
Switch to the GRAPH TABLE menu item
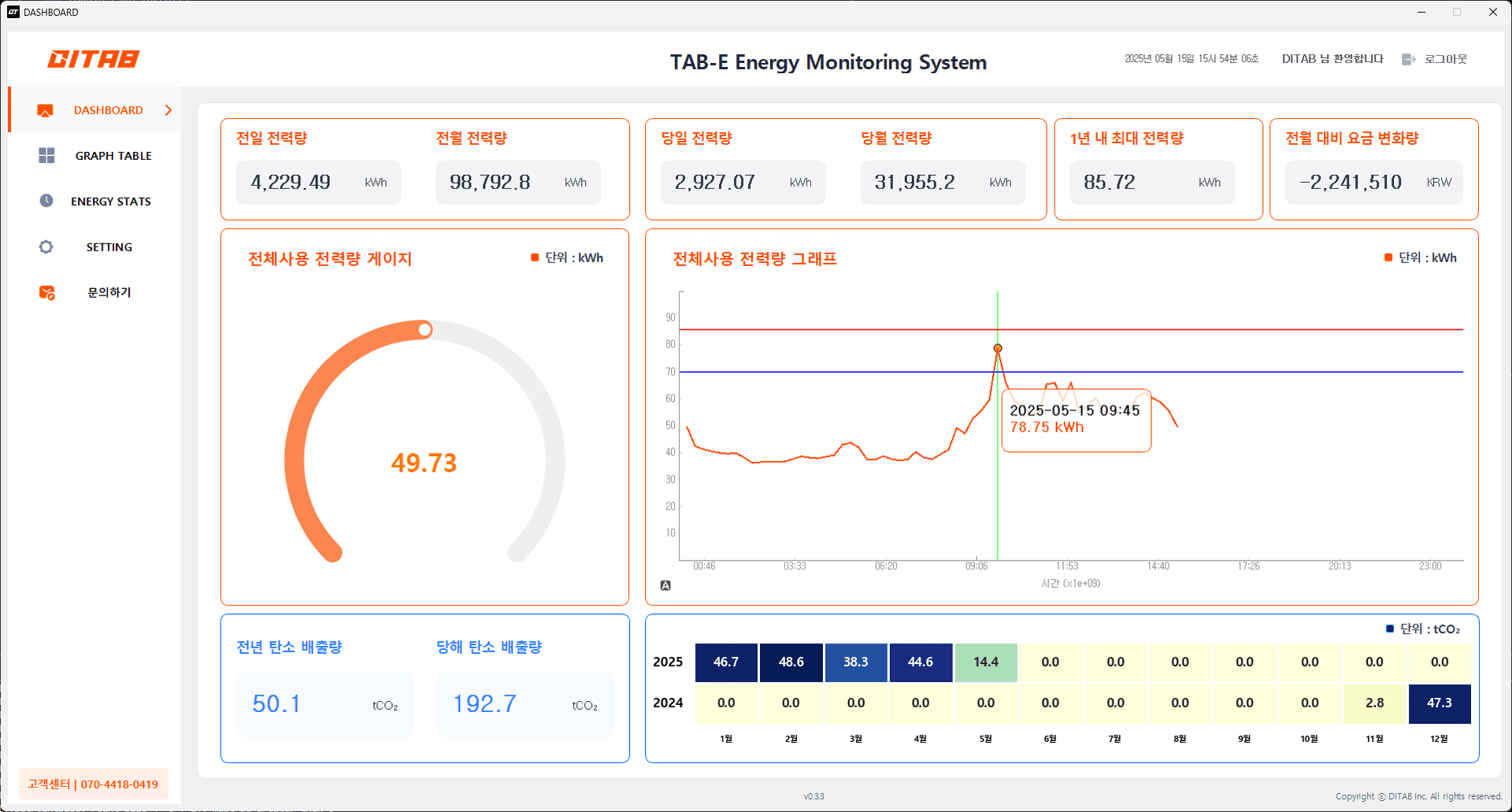point(113,155)
